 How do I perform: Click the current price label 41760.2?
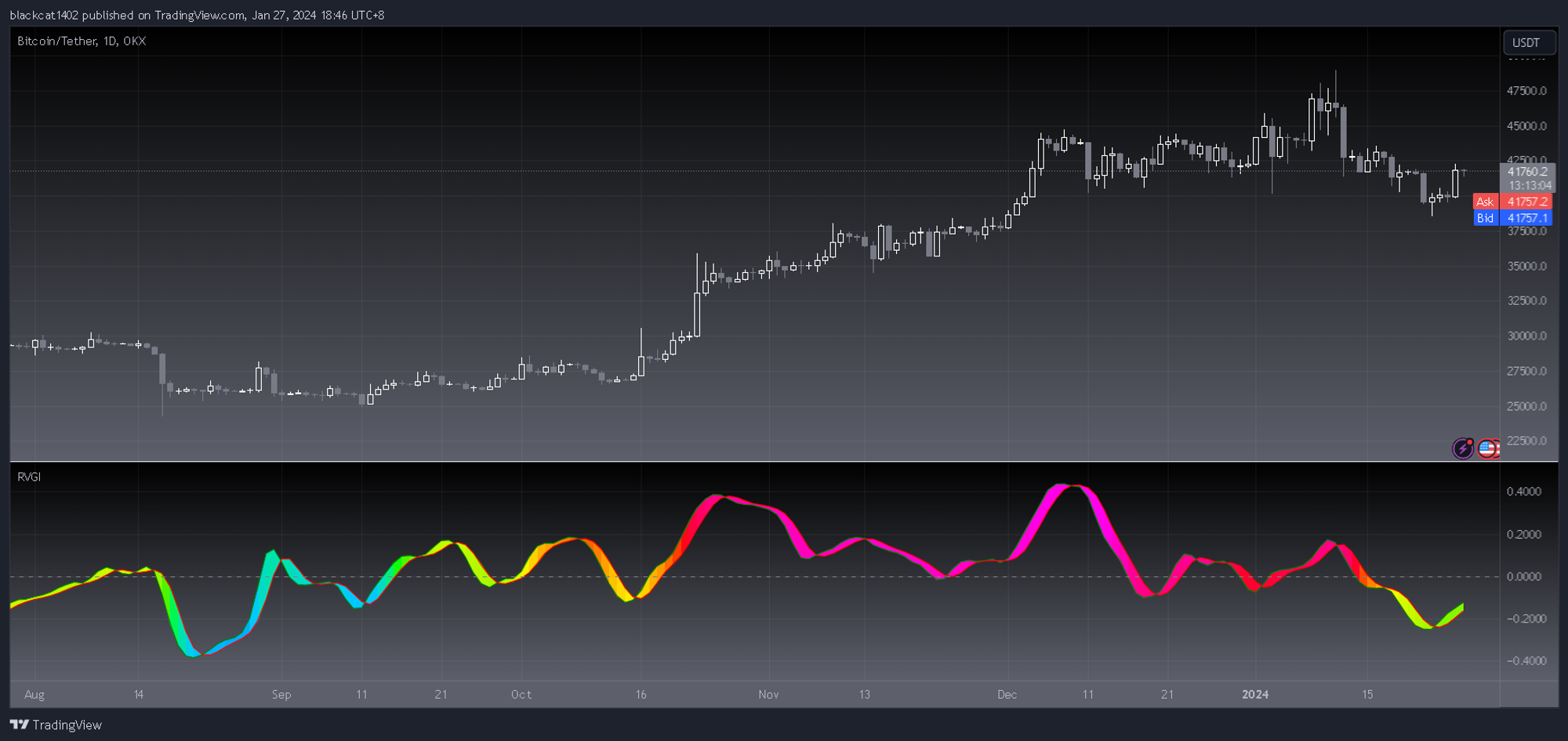click(x=1527, y=172)
